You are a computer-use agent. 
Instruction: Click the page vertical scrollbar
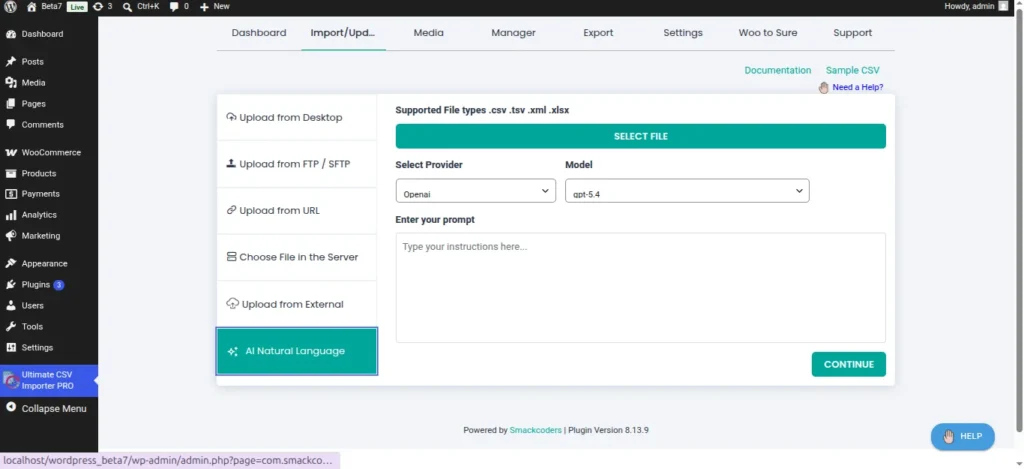(1019, 222)
